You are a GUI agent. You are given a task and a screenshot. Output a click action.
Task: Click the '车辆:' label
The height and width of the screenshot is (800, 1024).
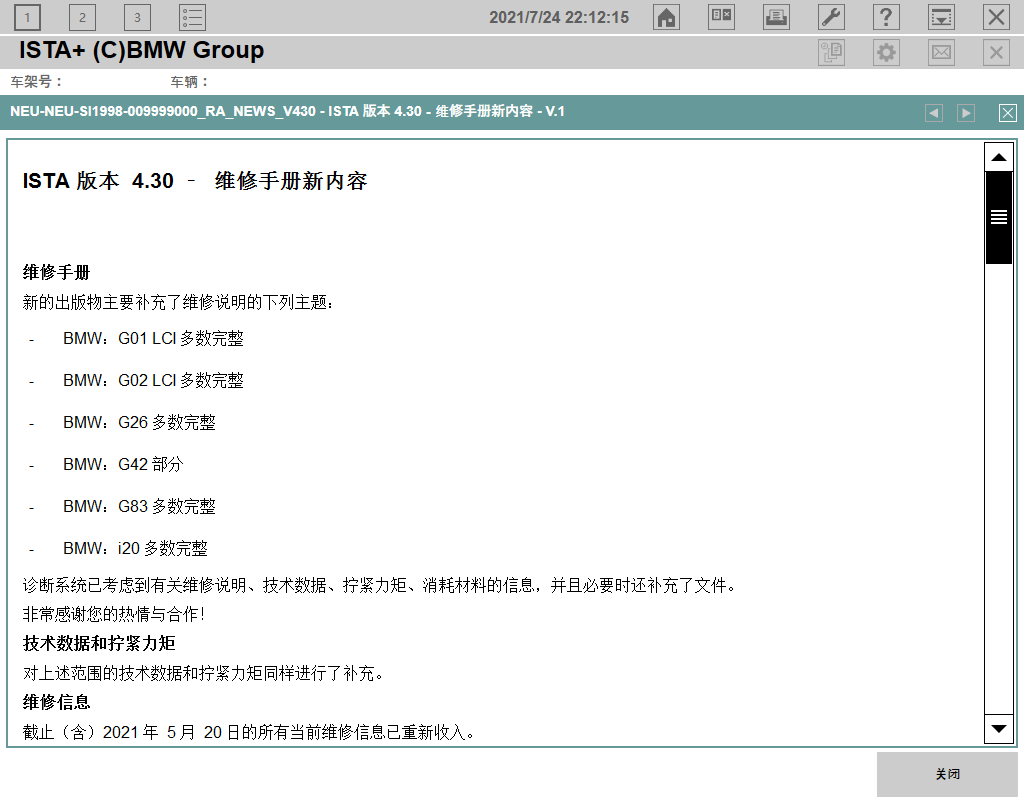[189, 82]
